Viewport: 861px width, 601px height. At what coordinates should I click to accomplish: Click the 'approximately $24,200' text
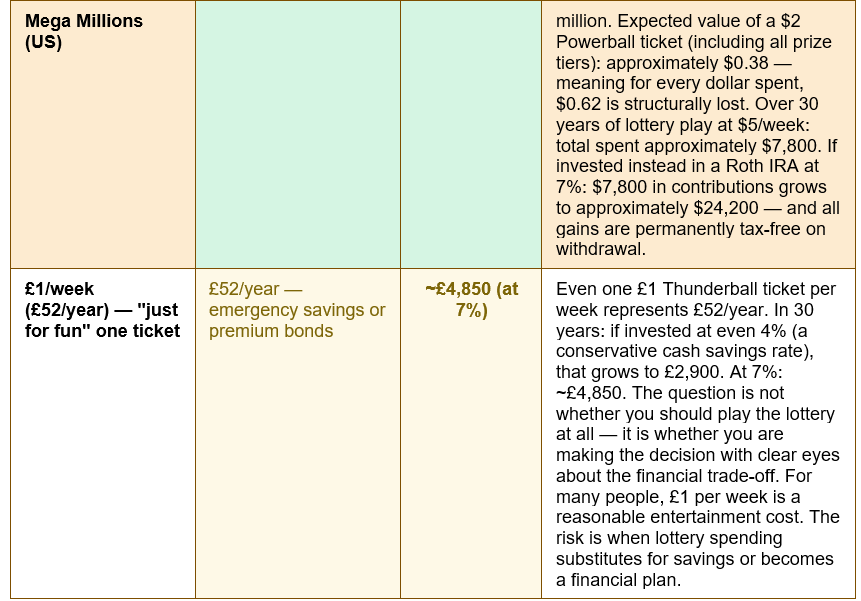(x=667, y=208)
